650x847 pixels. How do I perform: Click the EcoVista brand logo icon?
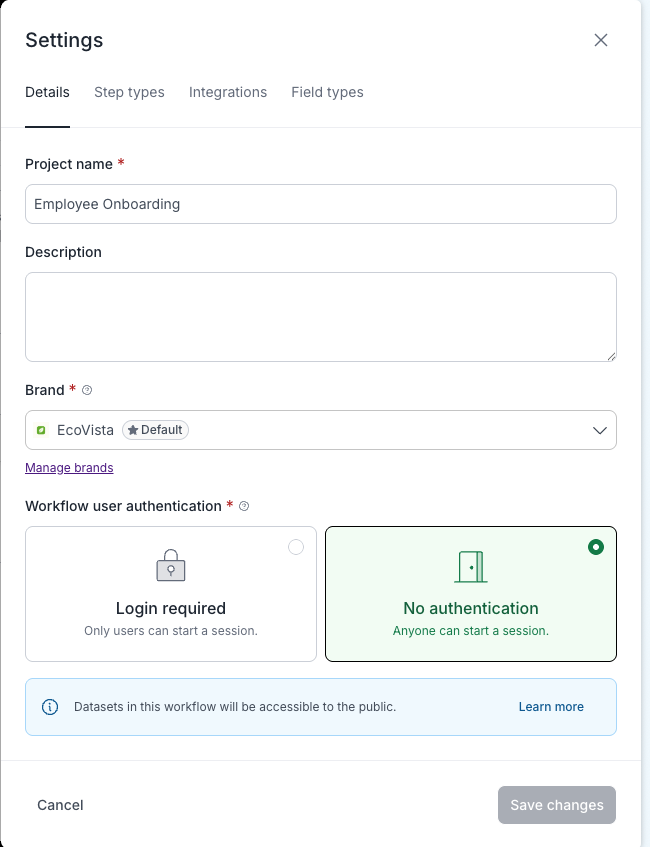tap(41, 430)
